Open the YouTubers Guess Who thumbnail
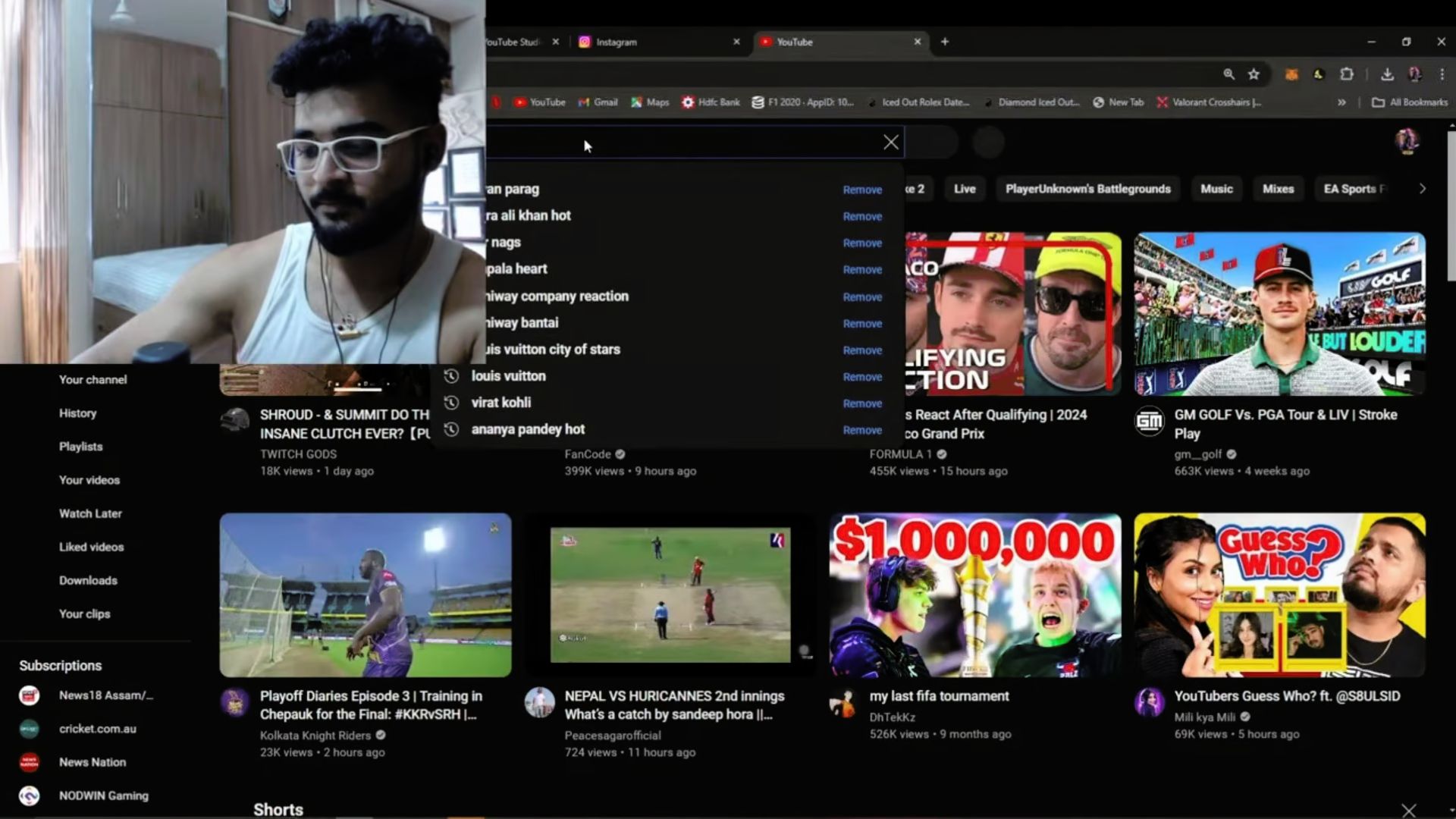1456x819 pixels. (1279, 595)
